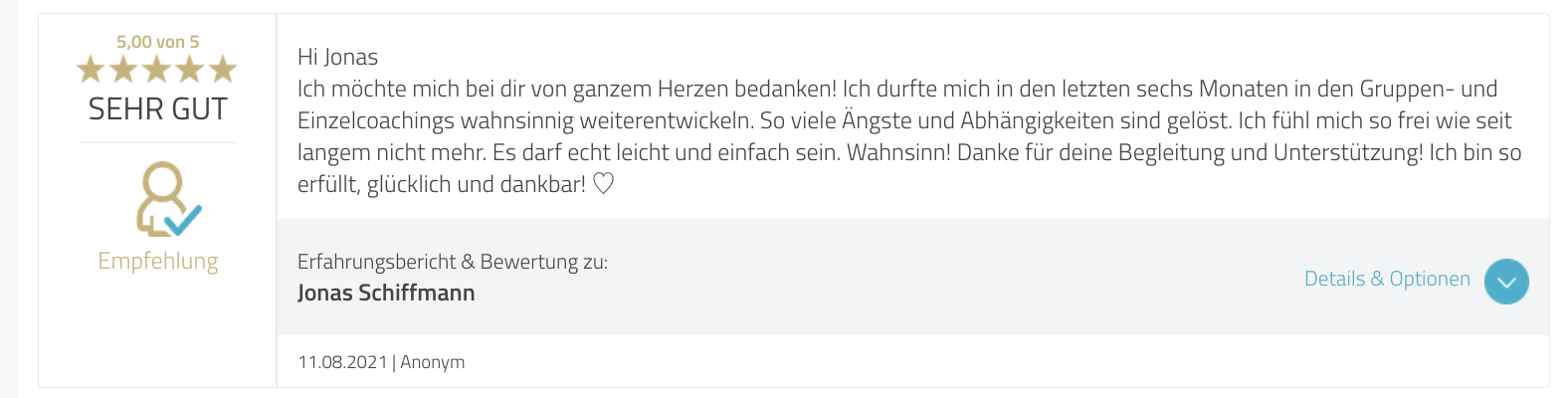
Task: Click the review sentence starting 'Ich möchte mich'
Action: 567,89
